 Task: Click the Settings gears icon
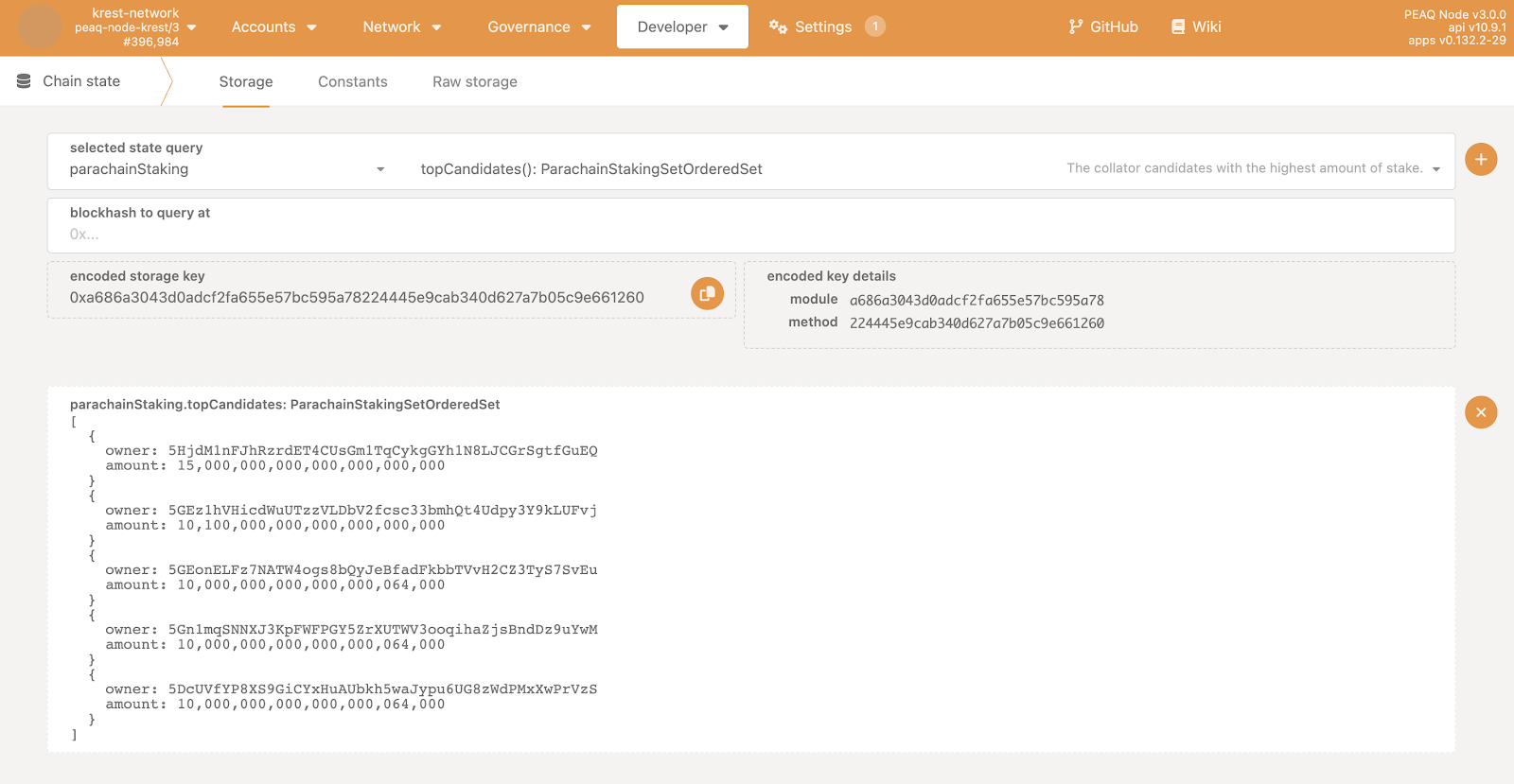(x=778, y=26)
